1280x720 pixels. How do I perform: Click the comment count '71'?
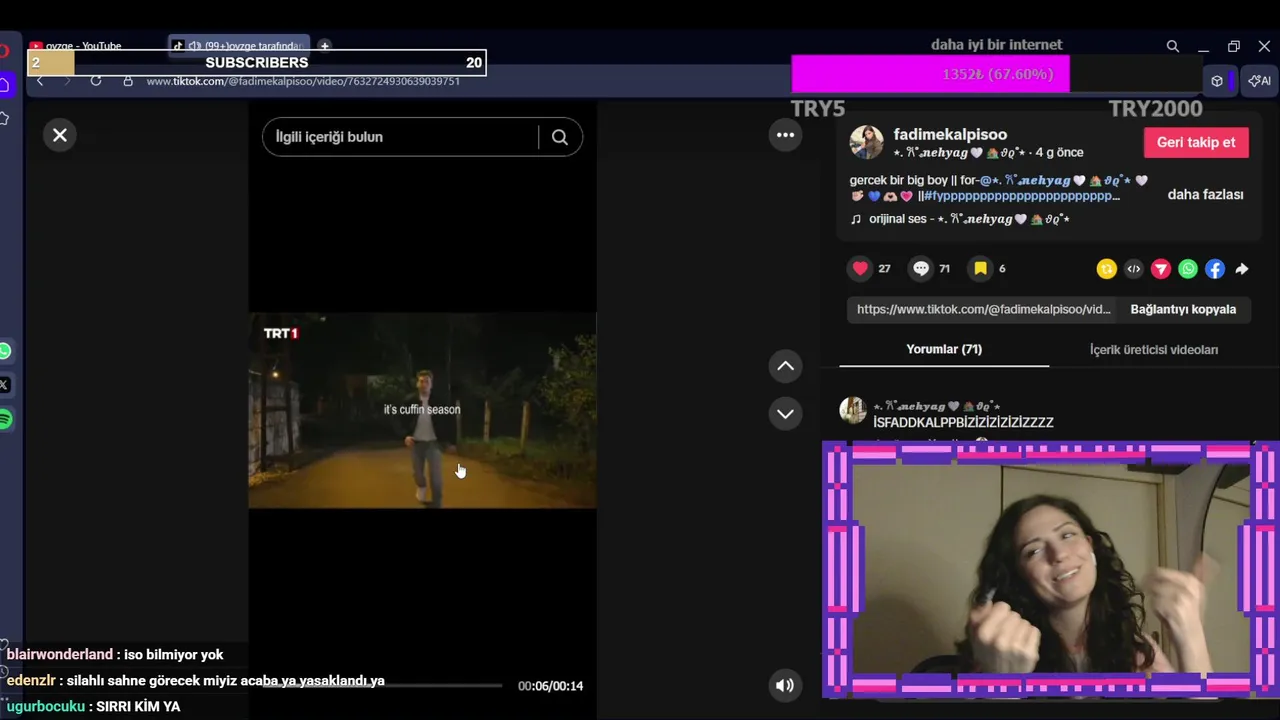[x=944, y=269]
